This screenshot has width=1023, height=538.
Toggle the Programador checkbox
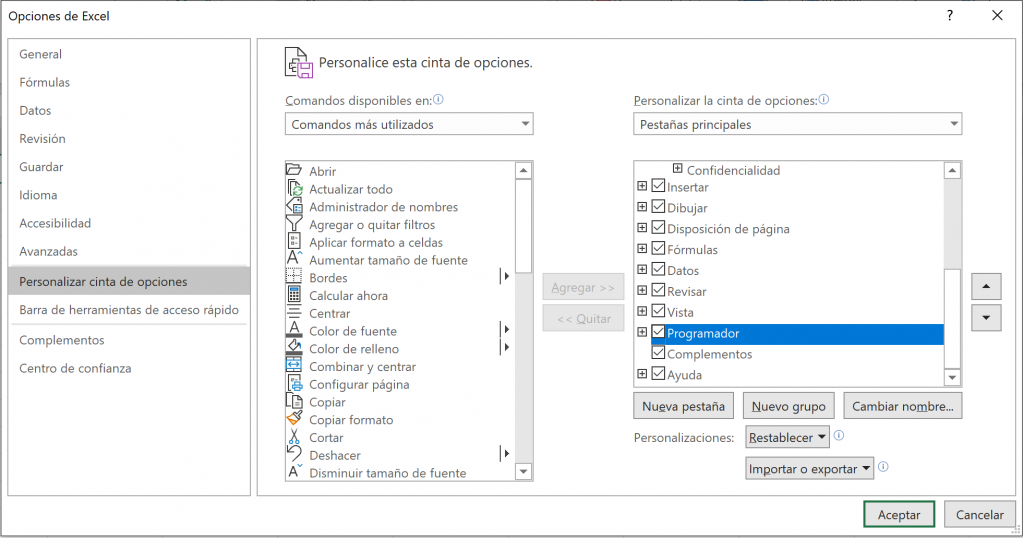tap(658, 332)
